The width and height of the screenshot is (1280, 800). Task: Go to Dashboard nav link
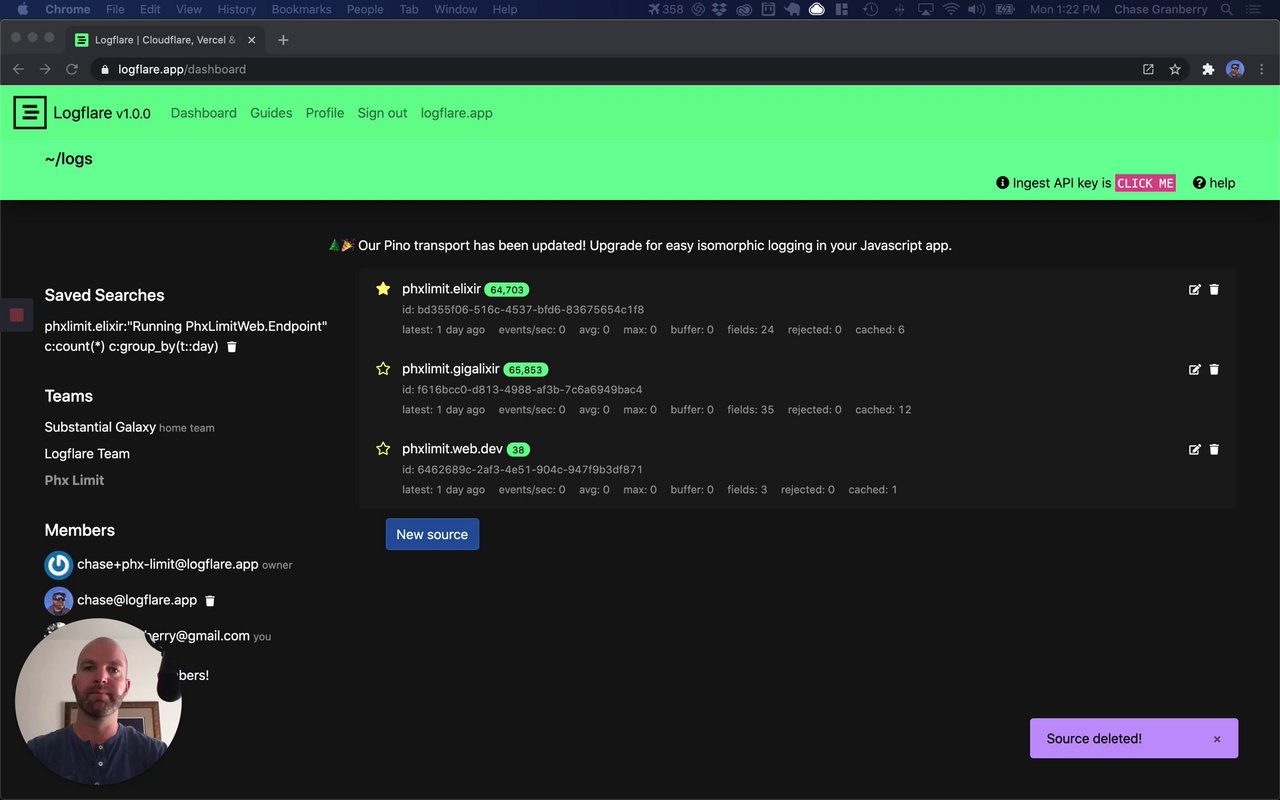(x=204, y=113)
